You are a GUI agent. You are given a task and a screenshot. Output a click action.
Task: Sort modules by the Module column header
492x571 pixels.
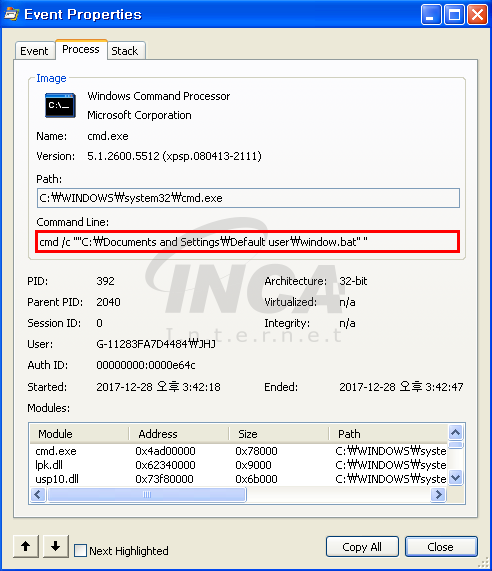click(79, 434)
